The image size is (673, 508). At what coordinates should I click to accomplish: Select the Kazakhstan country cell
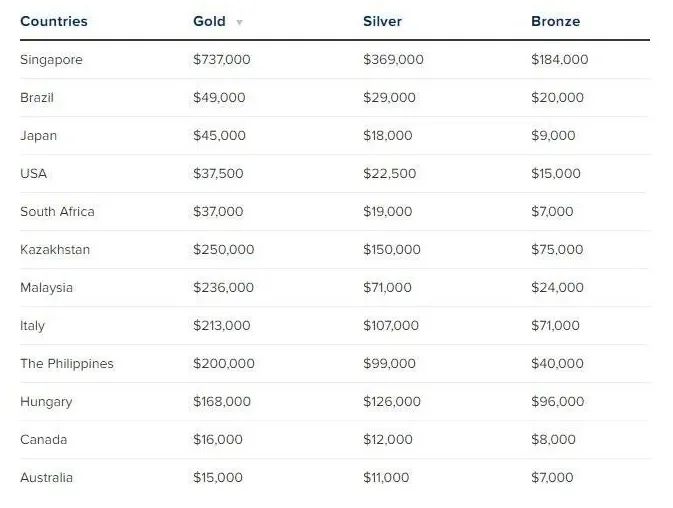55,249
